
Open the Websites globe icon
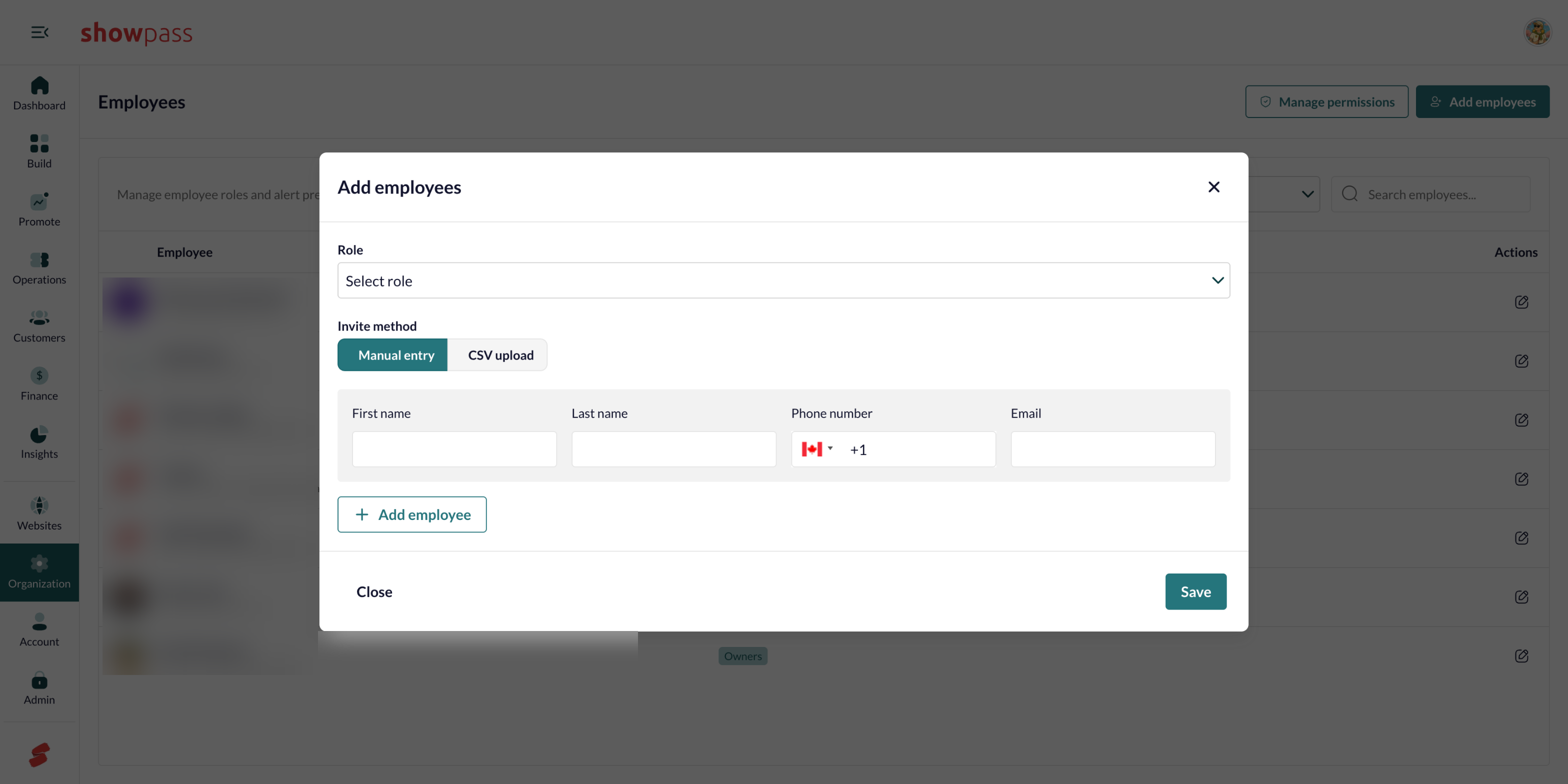(39, 505)
